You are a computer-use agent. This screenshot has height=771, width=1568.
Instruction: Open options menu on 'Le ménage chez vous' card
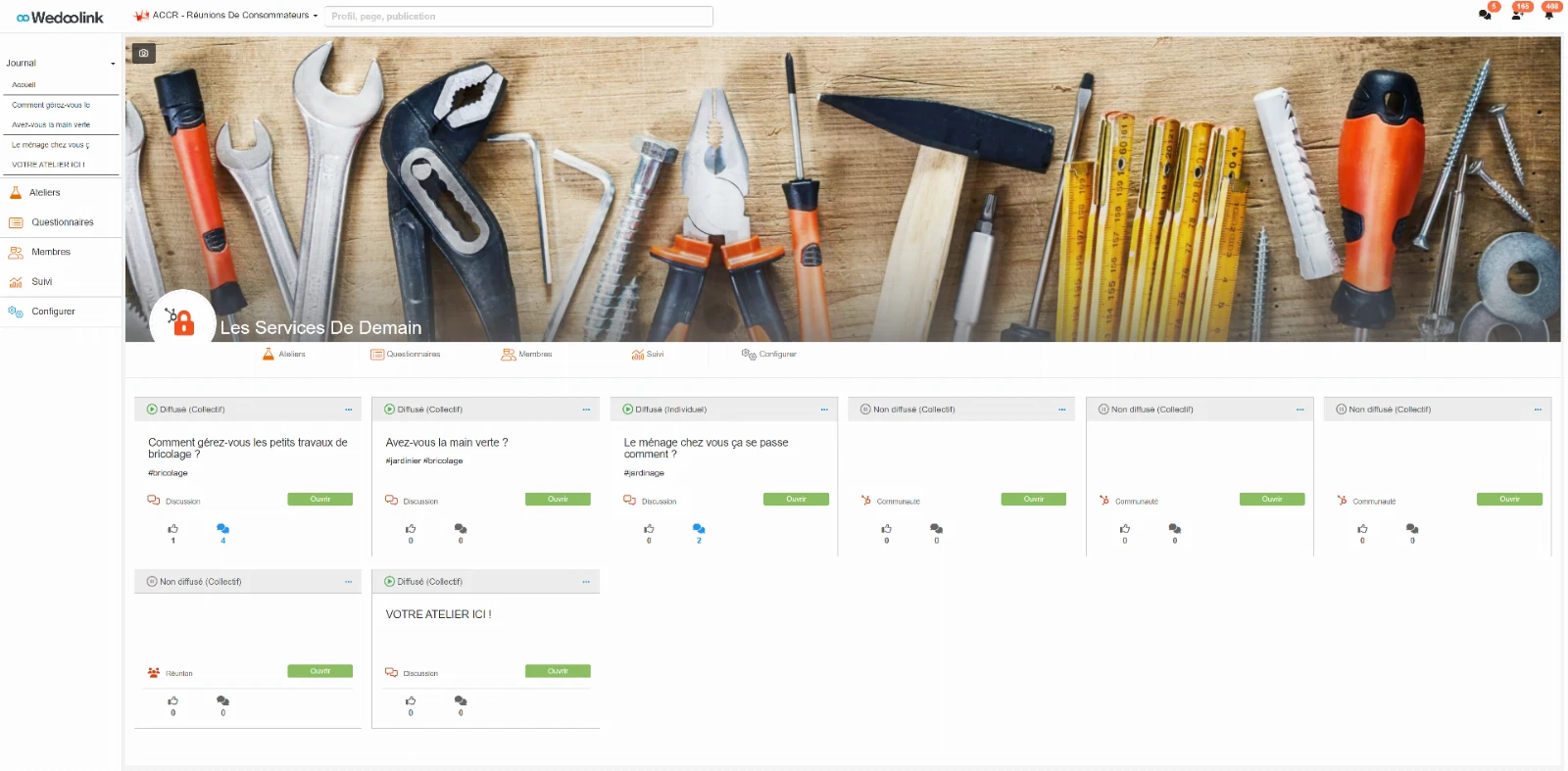point(824,410)
